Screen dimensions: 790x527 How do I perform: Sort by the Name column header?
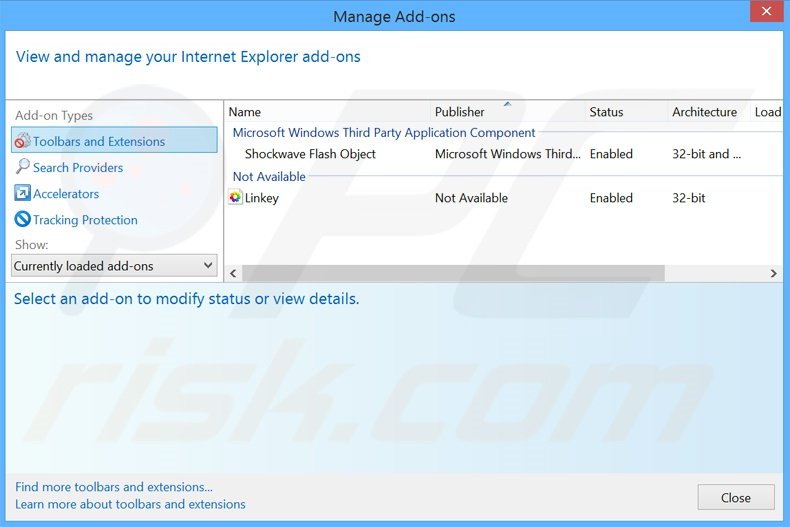click(245, 112)
